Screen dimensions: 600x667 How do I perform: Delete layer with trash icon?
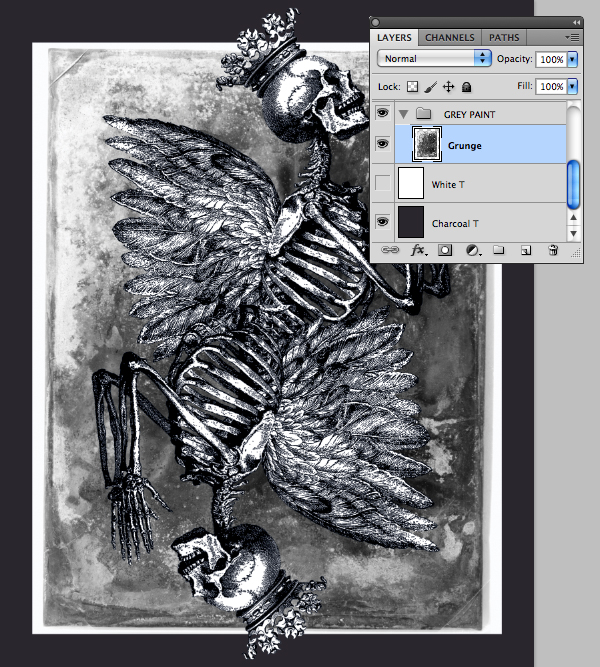pos(553,250)
